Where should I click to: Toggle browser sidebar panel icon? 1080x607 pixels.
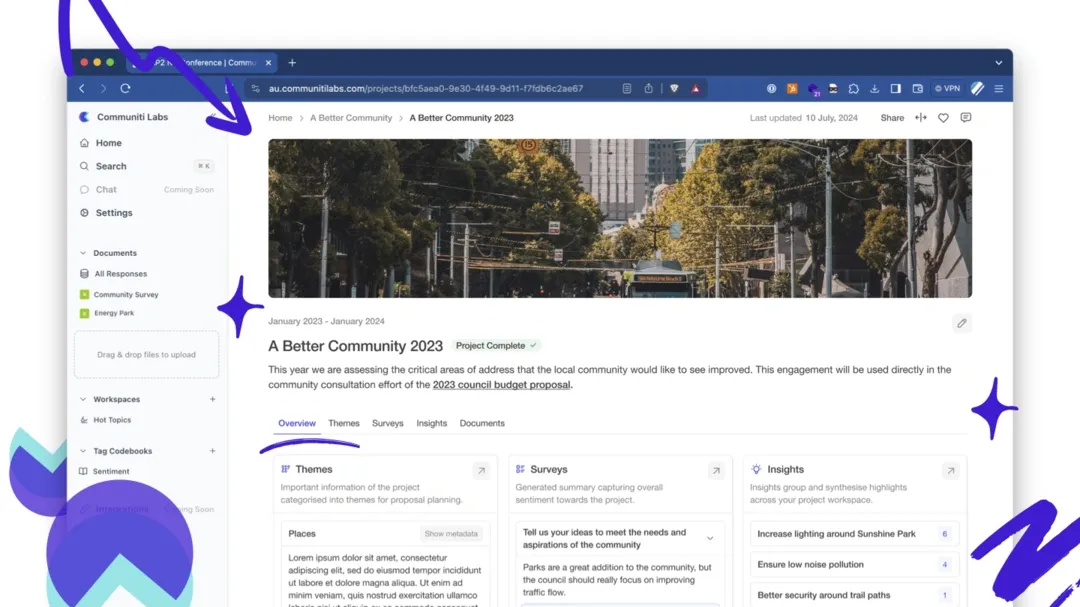click(895, 88)
